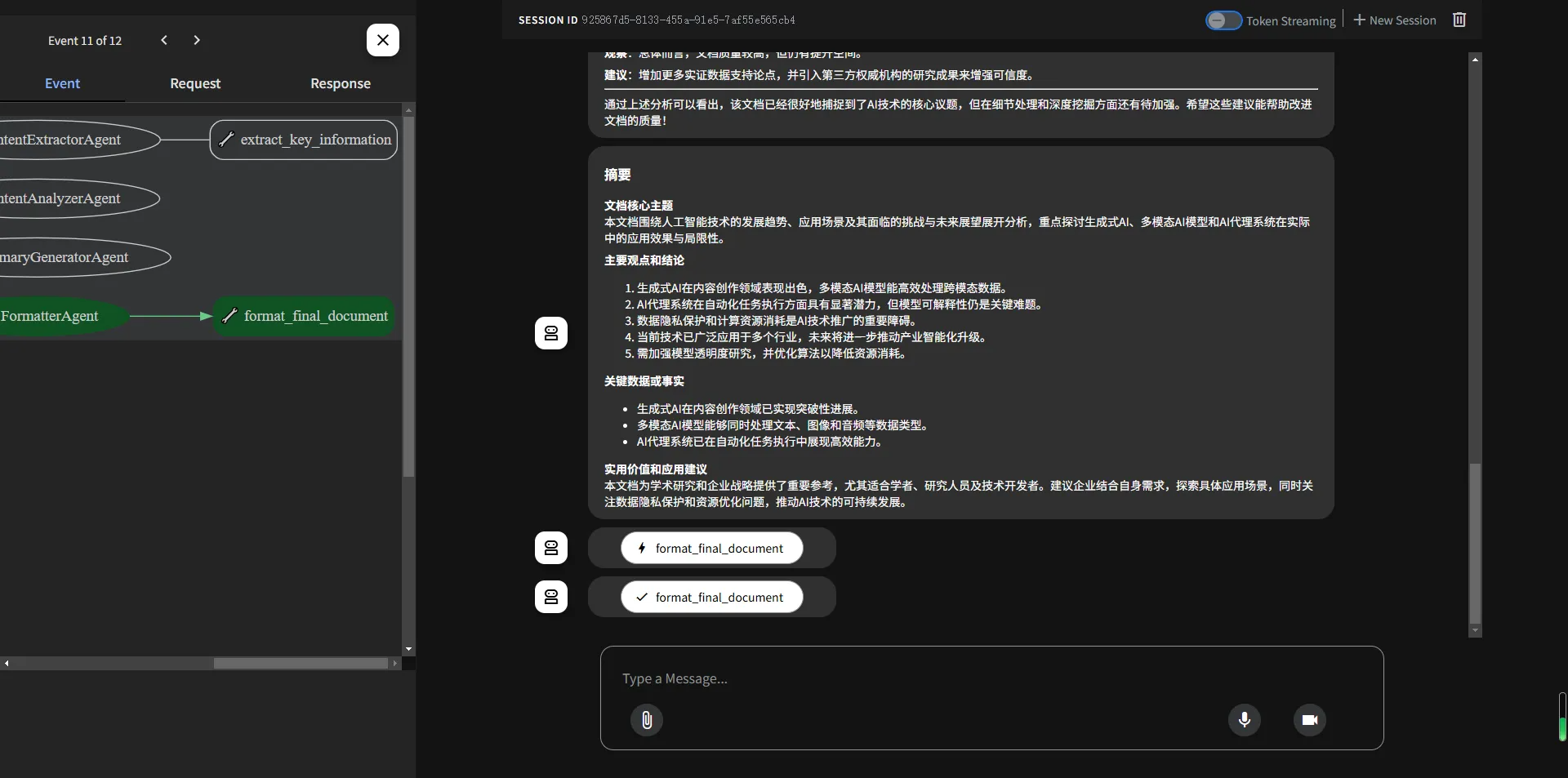Toggle the Token Streaming switch
Image resolution: width=1568 pixels, height=778 pixels.
coord(1223,20)
